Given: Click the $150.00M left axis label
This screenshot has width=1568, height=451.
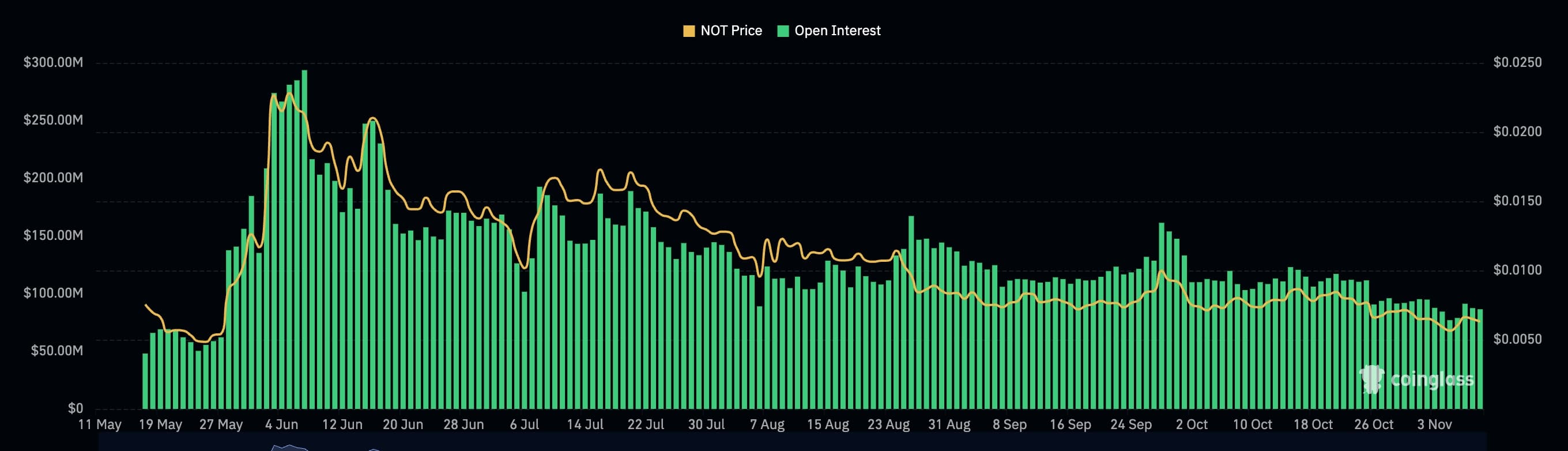Looking at the screenshot, I should (x=53, y=235).
